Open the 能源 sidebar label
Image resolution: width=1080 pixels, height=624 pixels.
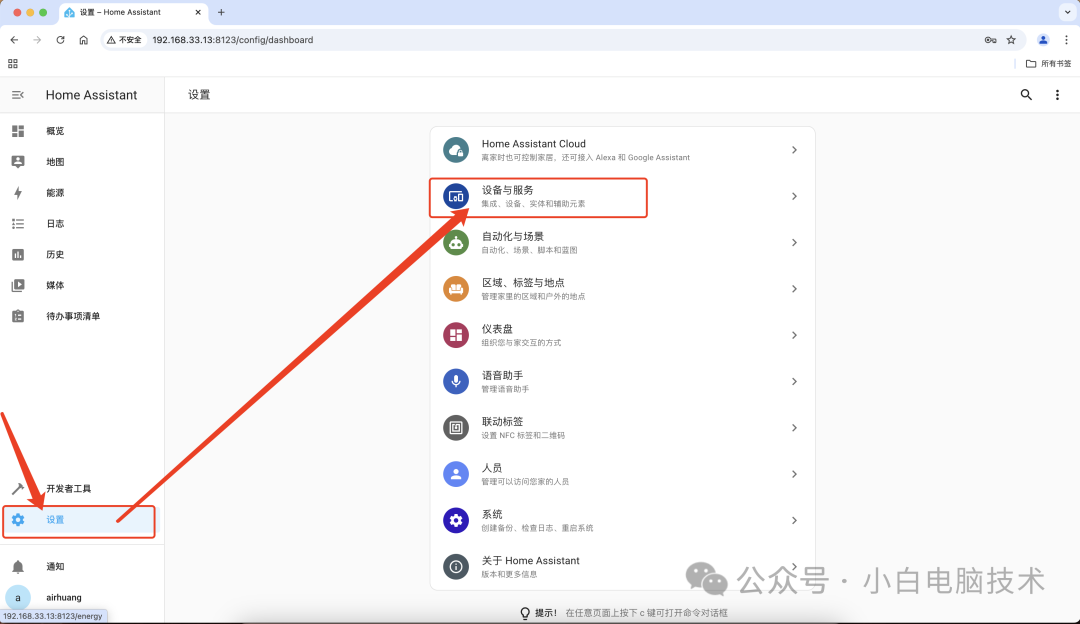(55, 193)
